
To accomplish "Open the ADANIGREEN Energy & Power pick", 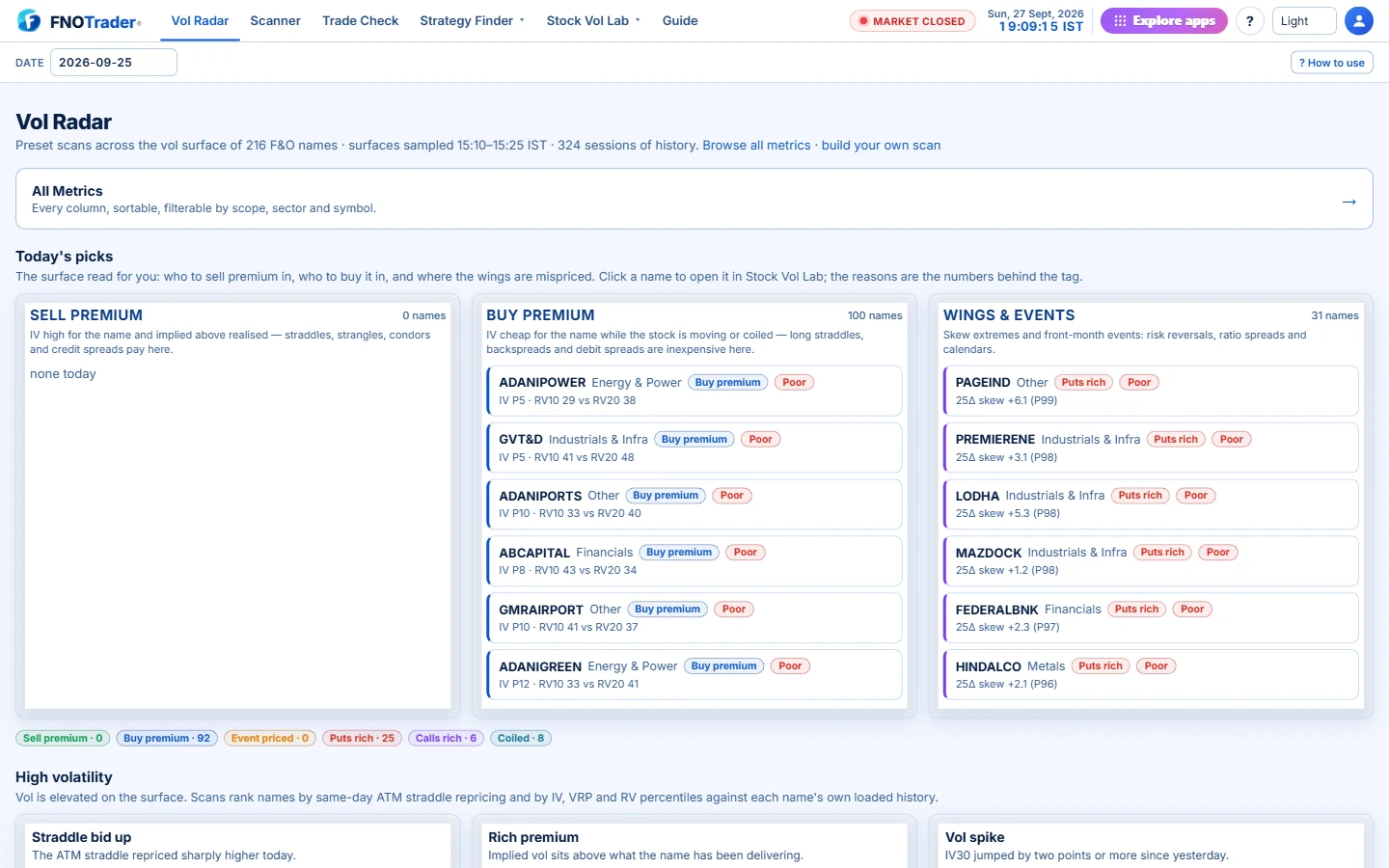I will click(694, 675).
